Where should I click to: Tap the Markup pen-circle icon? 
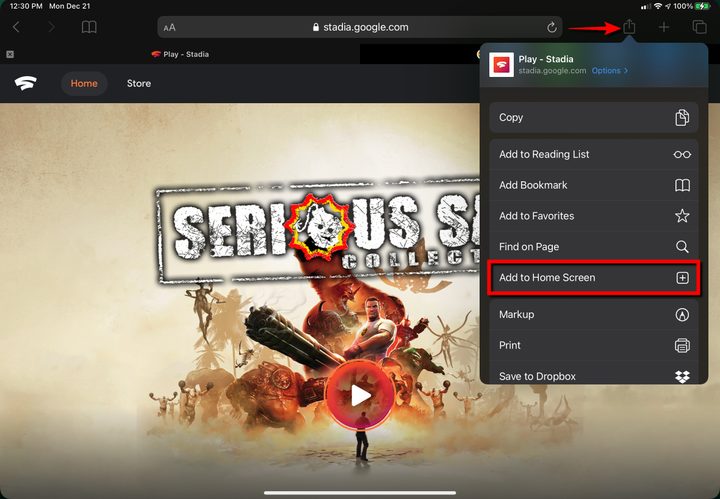pos(682,315)
